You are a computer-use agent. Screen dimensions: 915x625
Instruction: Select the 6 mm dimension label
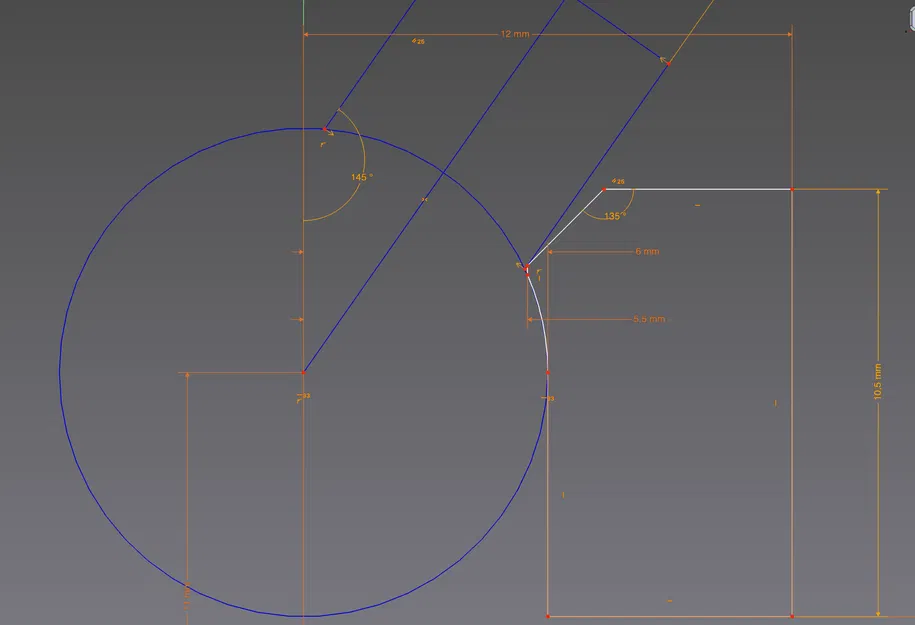pyautogui.click(x=647, y=252)
